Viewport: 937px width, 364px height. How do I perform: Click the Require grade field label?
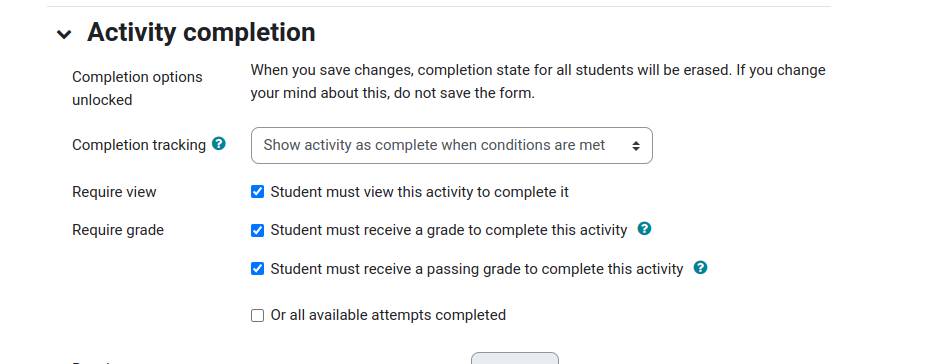pos(118,230)
